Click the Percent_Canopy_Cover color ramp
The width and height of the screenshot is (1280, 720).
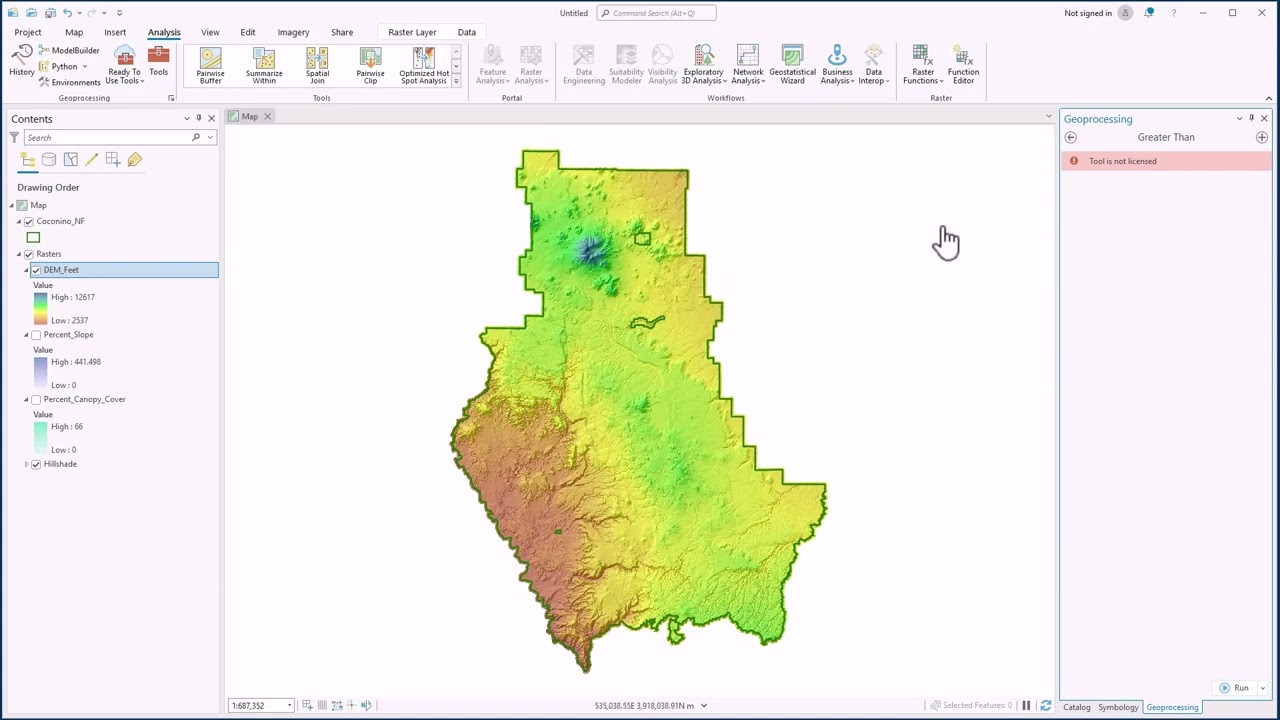(x=40, y=438)
